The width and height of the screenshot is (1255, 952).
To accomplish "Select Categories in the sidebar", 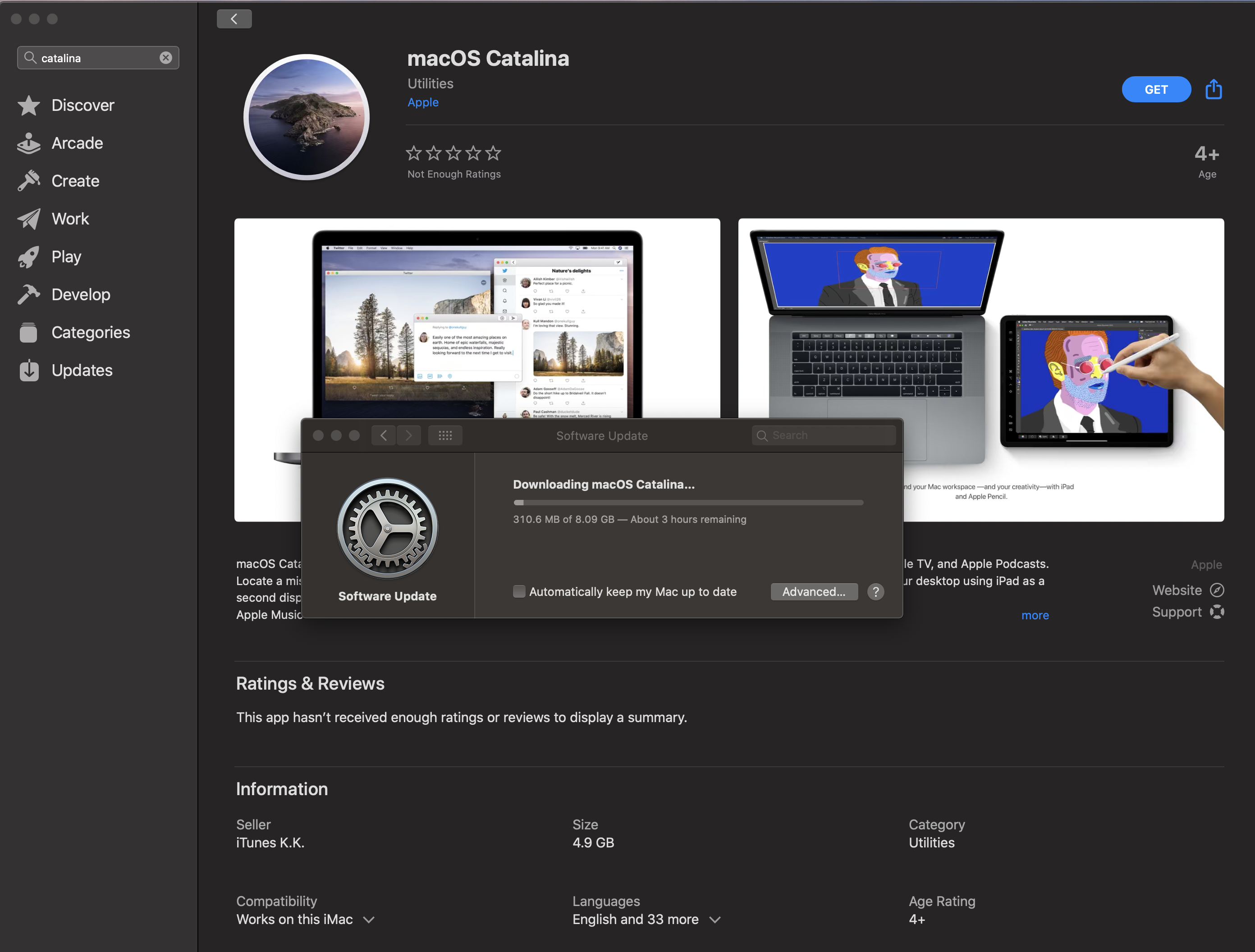I will (90, 332).
